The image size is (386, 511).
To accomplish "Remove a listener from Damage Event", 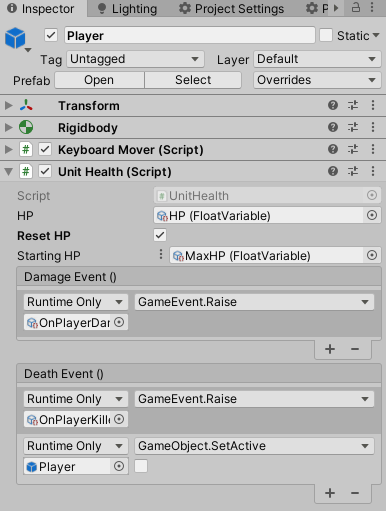I will tap(355, 349).
